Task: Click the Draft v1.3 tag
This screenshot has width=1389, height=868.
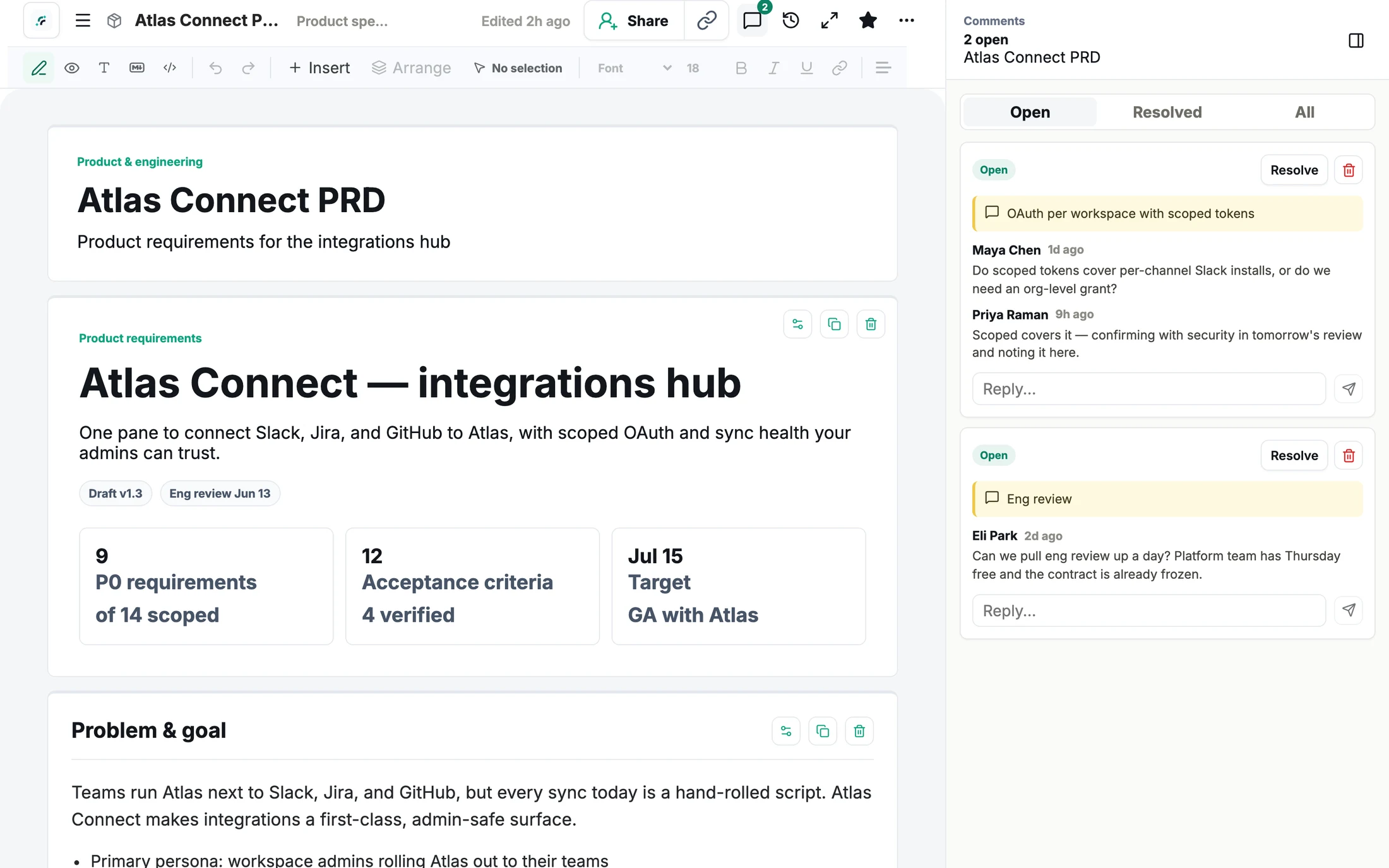Action: point(116,493)
